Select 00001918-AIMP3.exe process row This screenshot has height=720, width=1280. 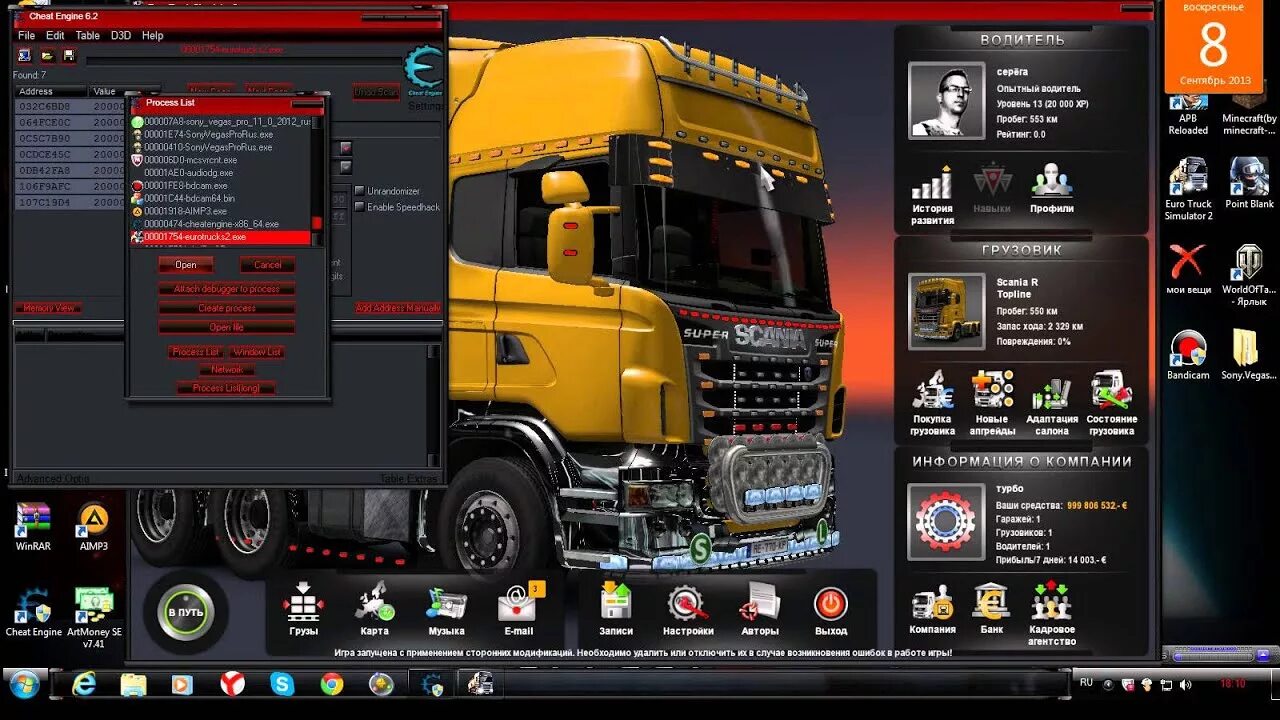pyautogui.click(x=221, y=211)
